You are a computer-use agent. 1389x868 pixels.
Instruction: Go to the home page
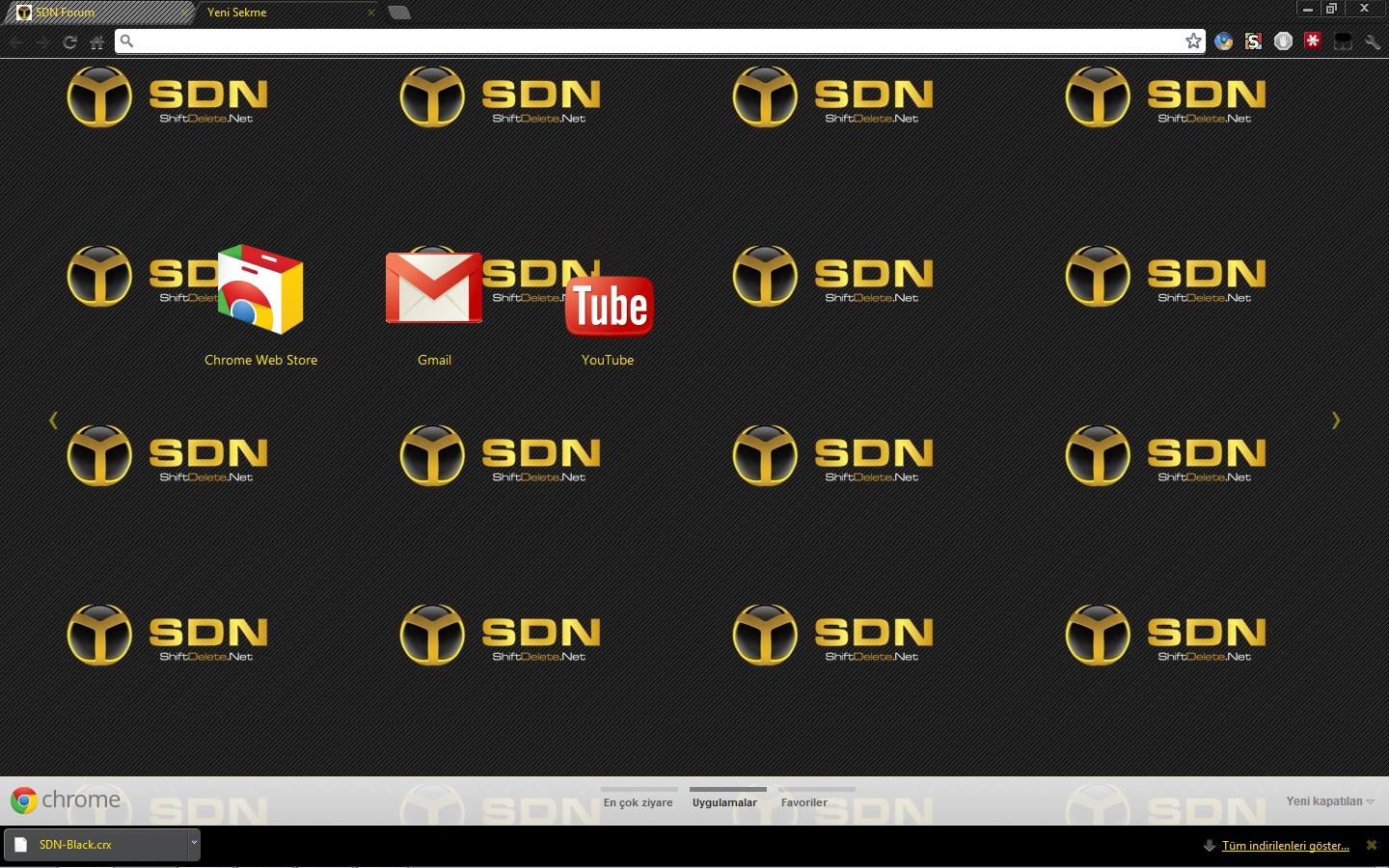[x=96, y=41]
